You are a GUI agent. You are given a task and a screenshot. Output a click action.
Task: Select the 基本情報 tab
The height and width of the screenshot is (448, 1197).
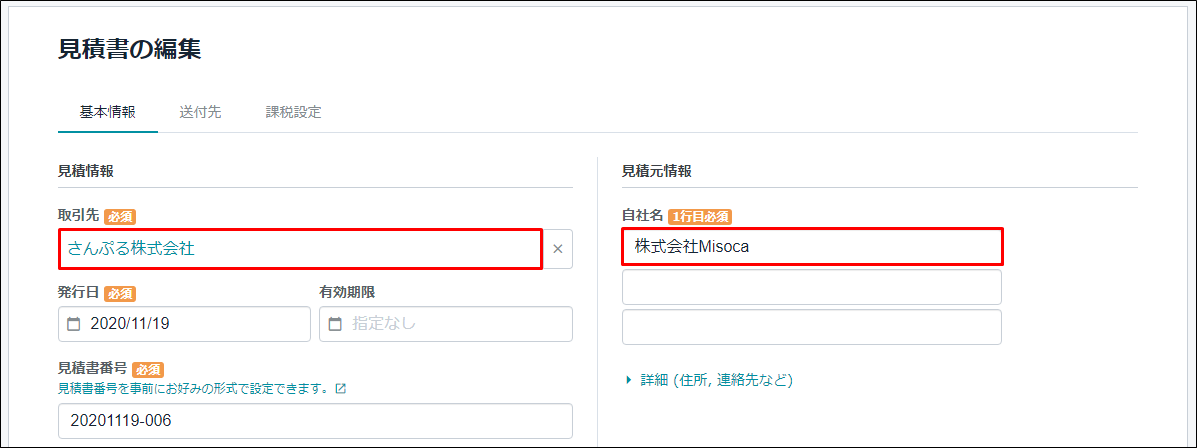click(x=108, y=112)
